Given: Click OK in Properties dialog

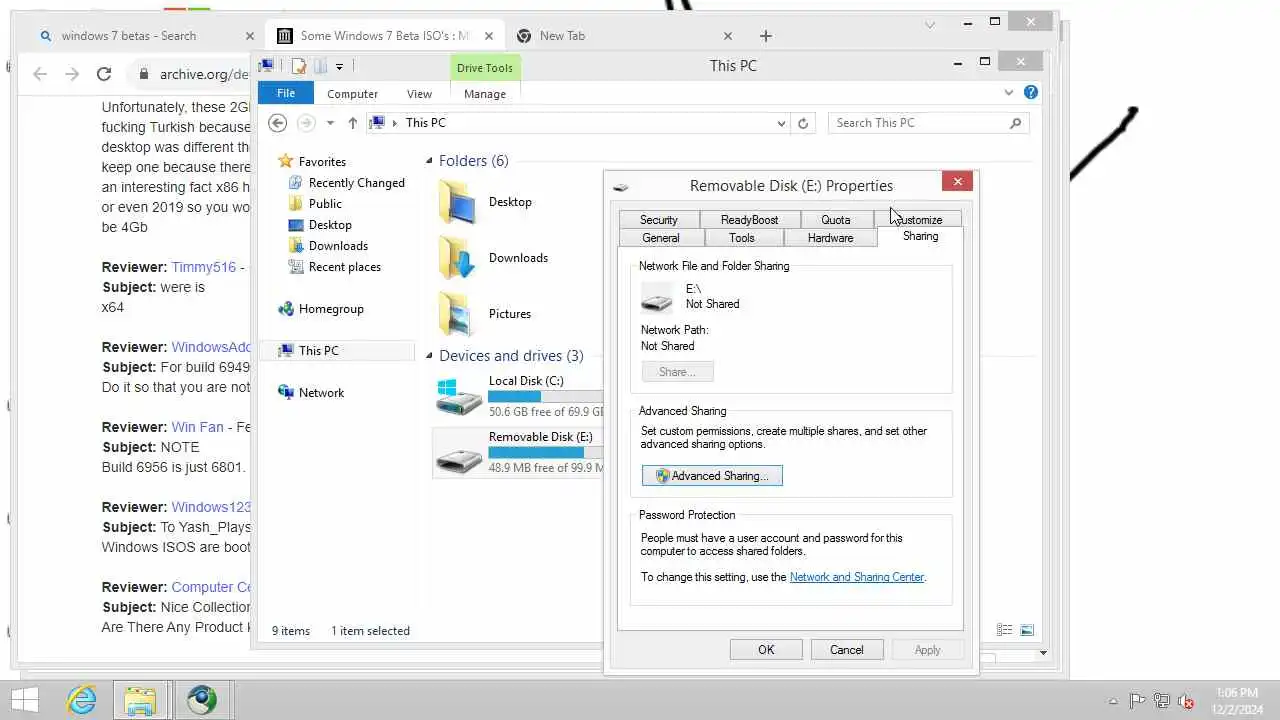Looking at the screenshot, I should pos(766,650).
